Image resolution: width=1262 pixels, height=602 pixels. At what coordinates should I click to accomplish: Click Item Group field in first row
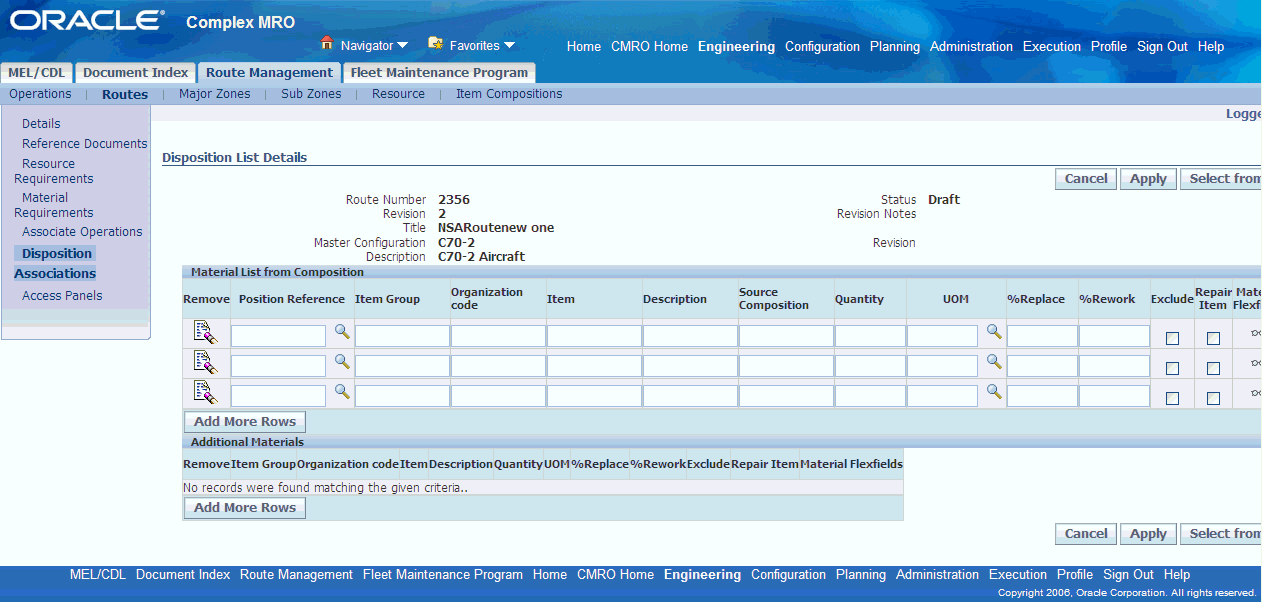[402, 336]
